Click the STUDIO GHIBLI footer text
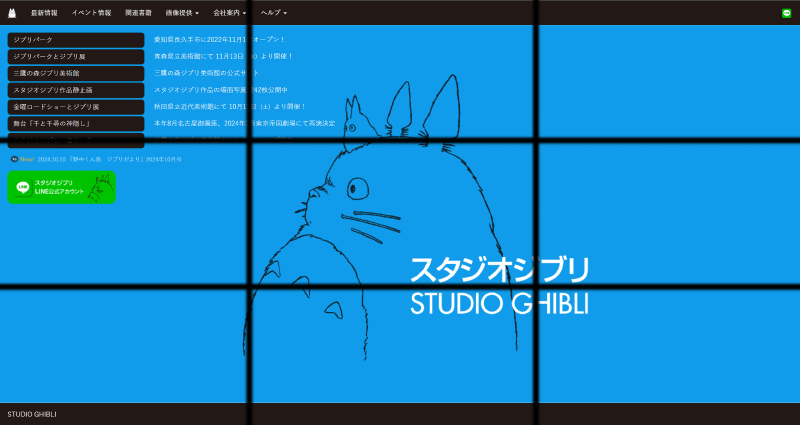 point(32,414)
